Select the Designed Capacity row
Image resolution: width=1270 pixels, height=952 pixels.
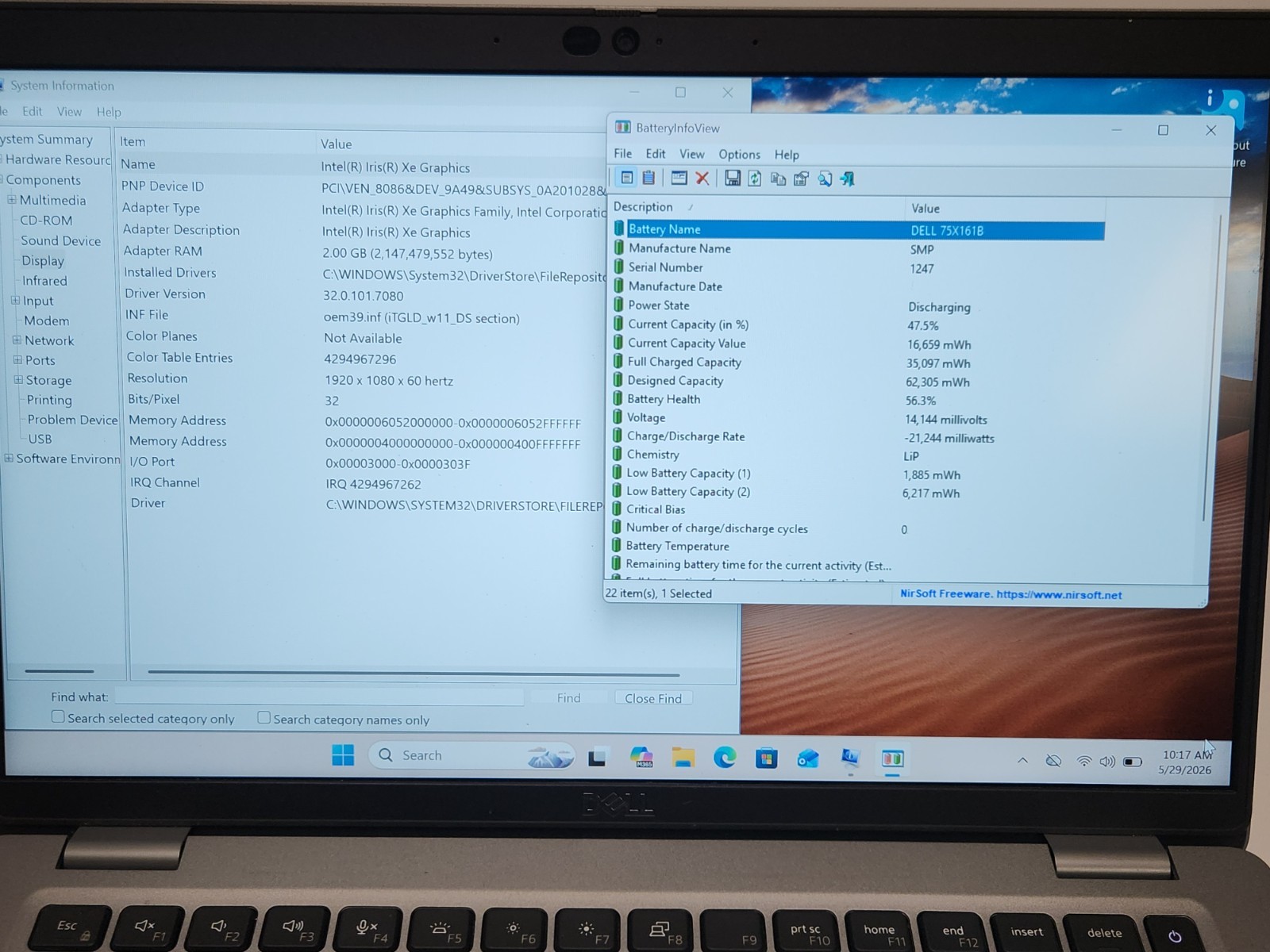pyautogui.click(x=856, y=382)
